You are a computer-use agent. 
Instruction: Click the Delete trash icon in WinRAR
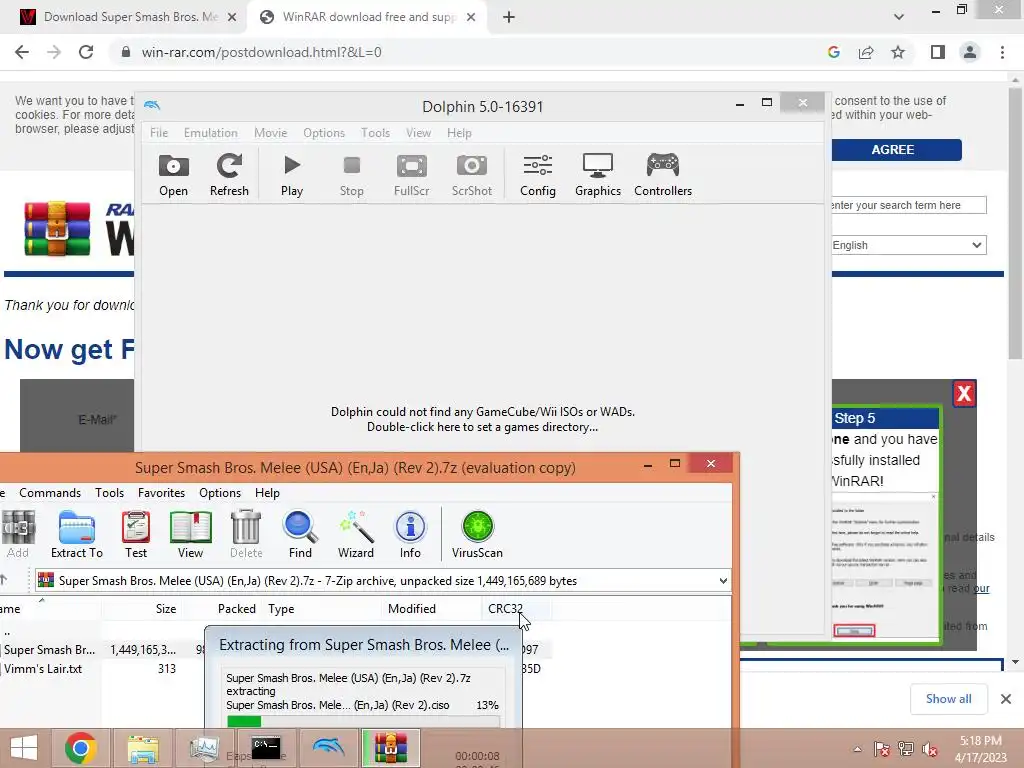(246, 534)
